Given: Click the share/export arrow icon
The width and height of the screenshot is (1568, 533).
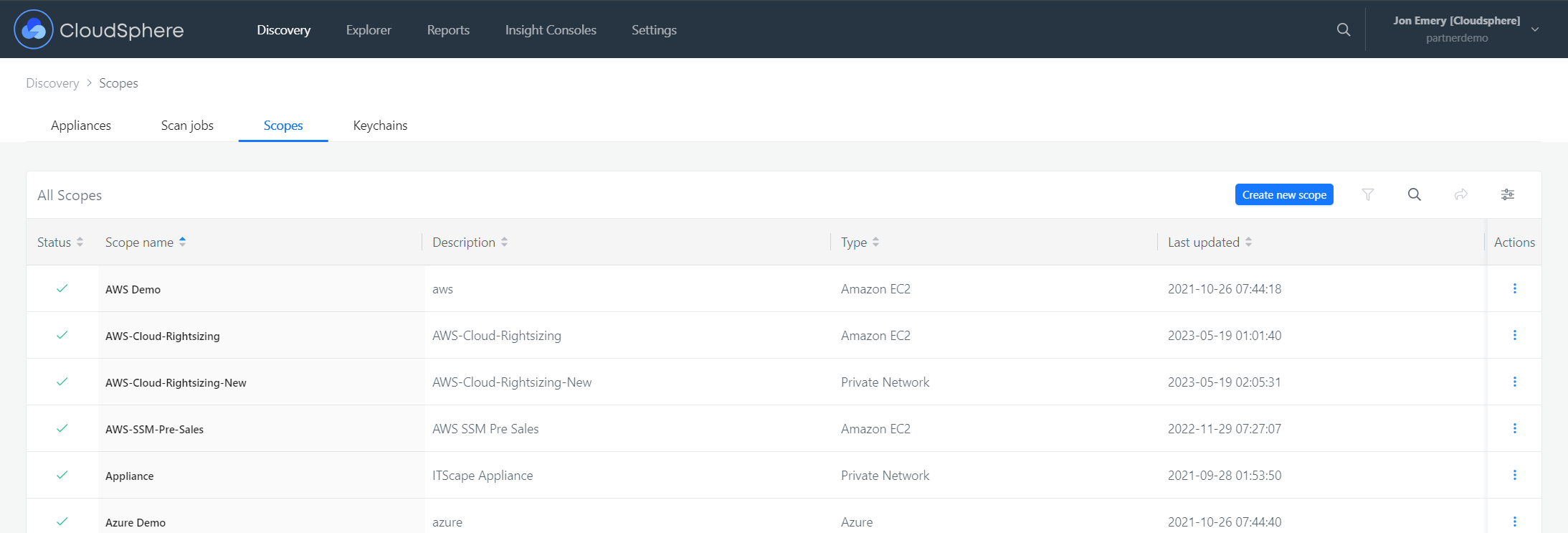Looking at the screenshot, I should (1461, 194).
